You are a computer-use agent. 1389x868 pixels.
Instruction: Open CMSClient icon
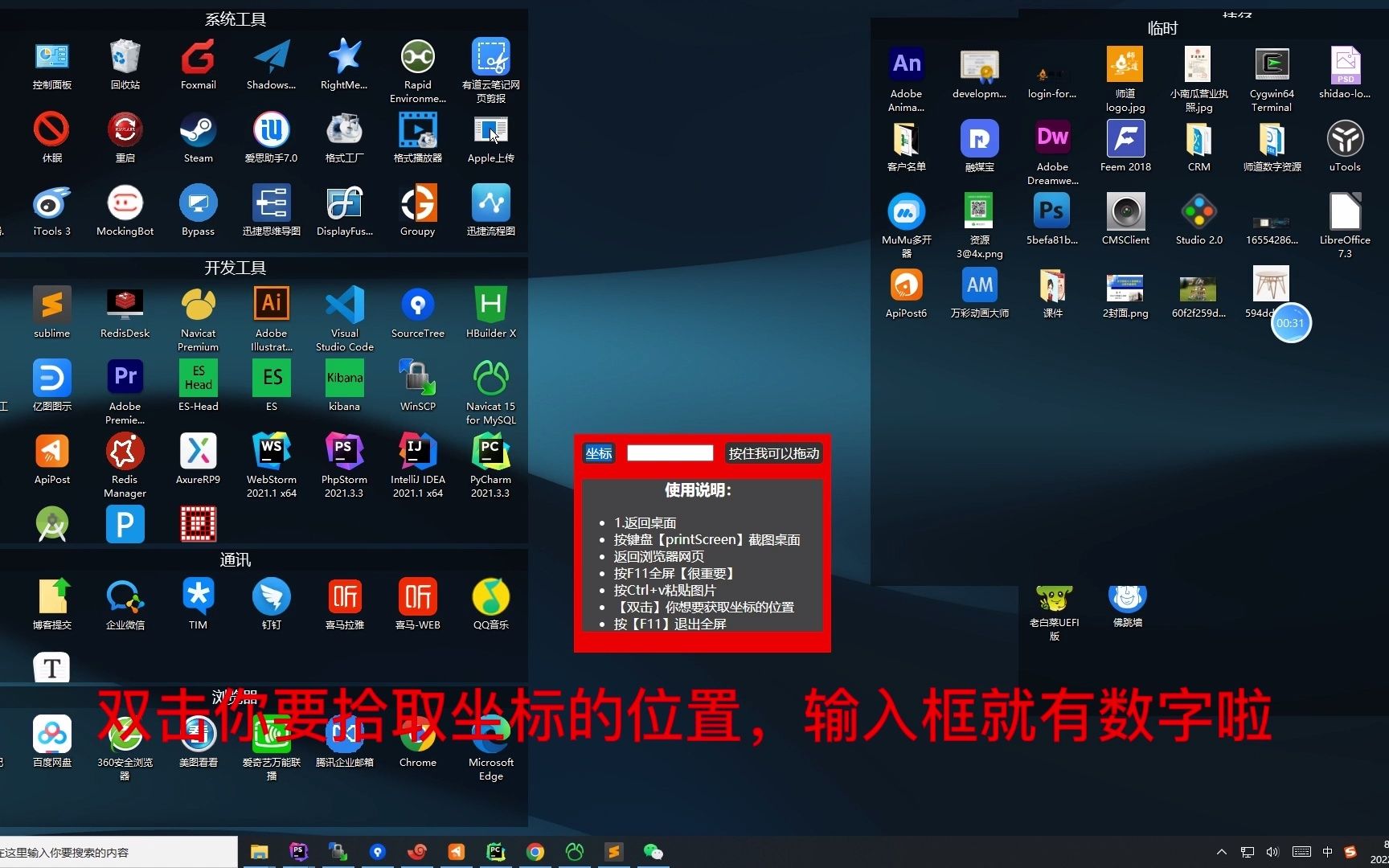pos(1125,219)
